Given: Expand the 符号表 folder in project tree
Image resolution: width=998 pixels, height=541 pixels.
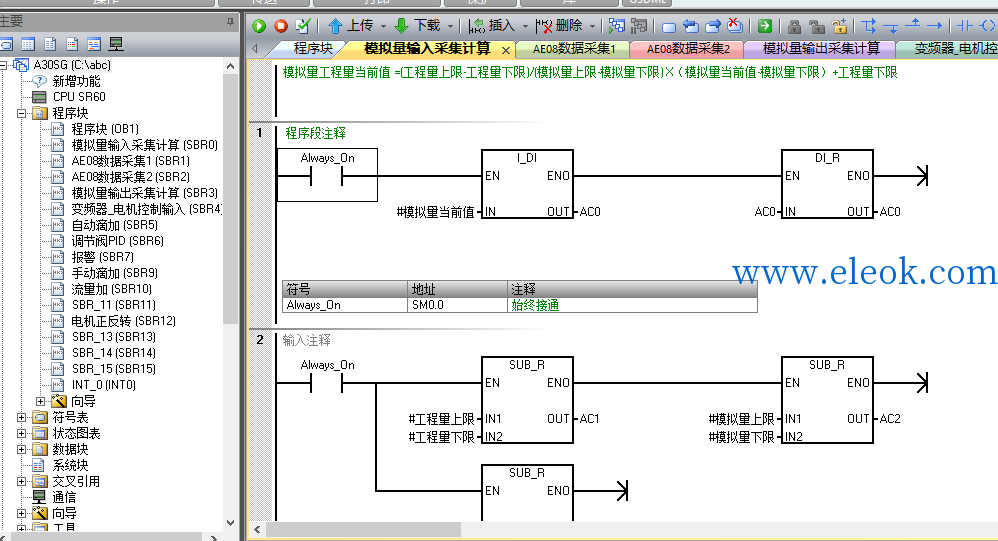Looking at the screenshot, I should [22, 418].
